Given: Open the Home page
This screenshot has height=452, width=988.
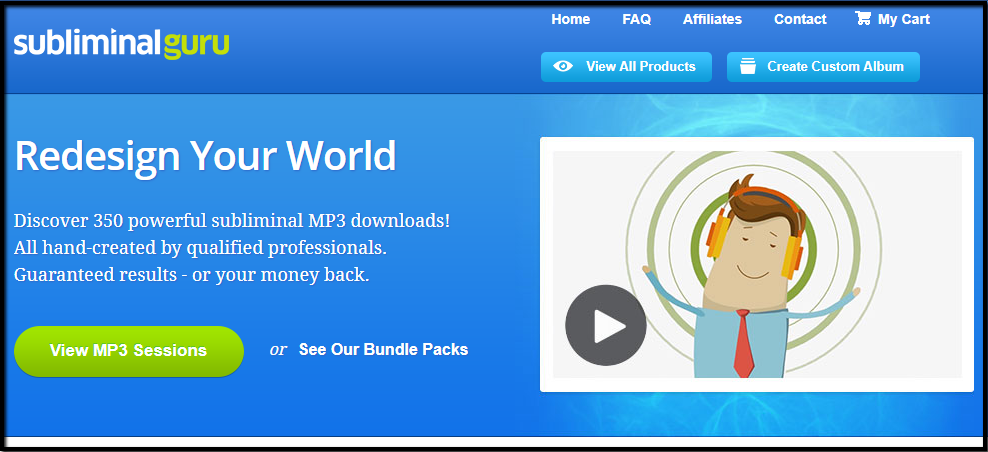Looking at the screenshot, I should click(570, 20).
